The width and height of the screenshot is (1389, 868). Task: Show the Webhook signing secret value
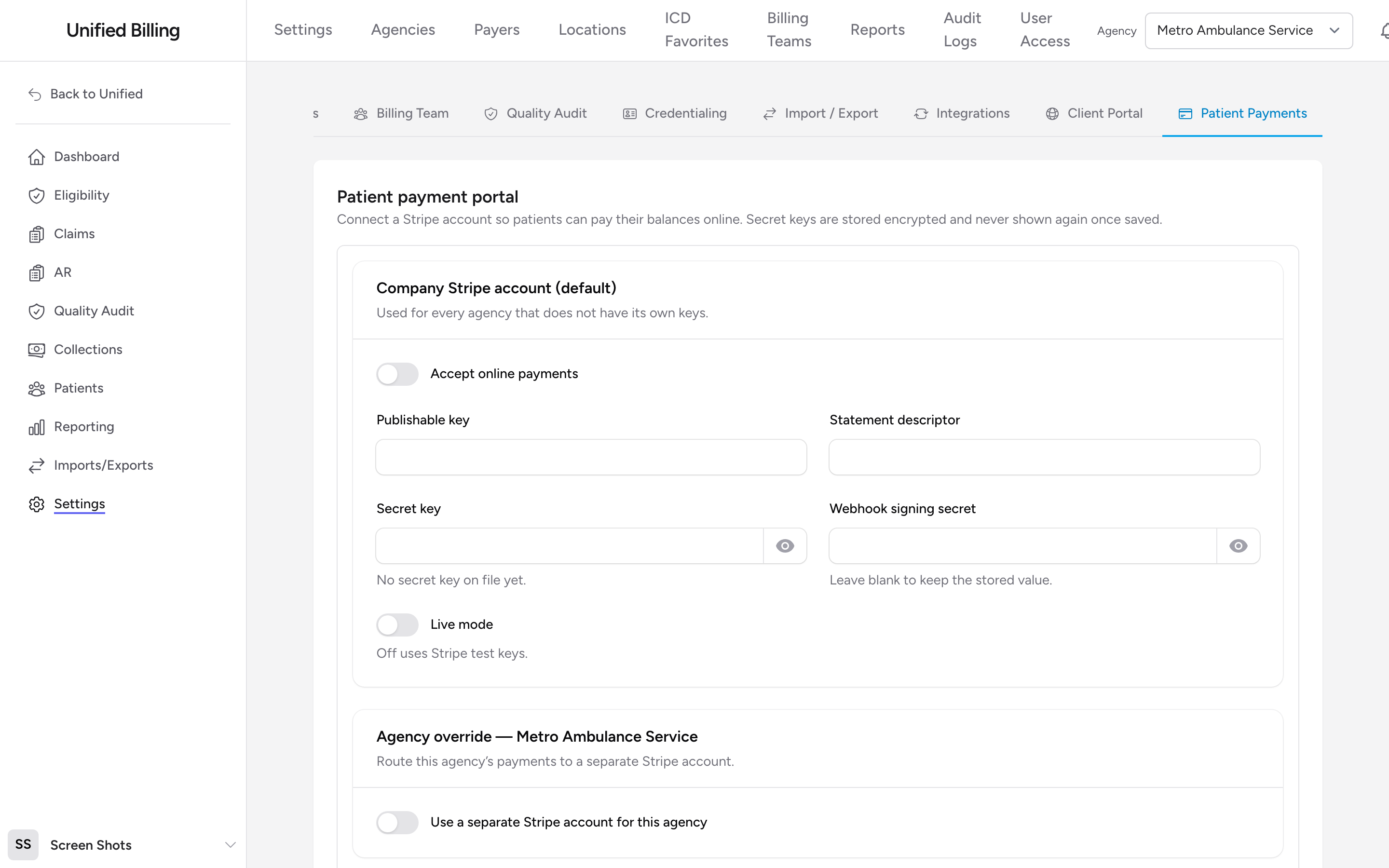click(x=1238, y=546)
